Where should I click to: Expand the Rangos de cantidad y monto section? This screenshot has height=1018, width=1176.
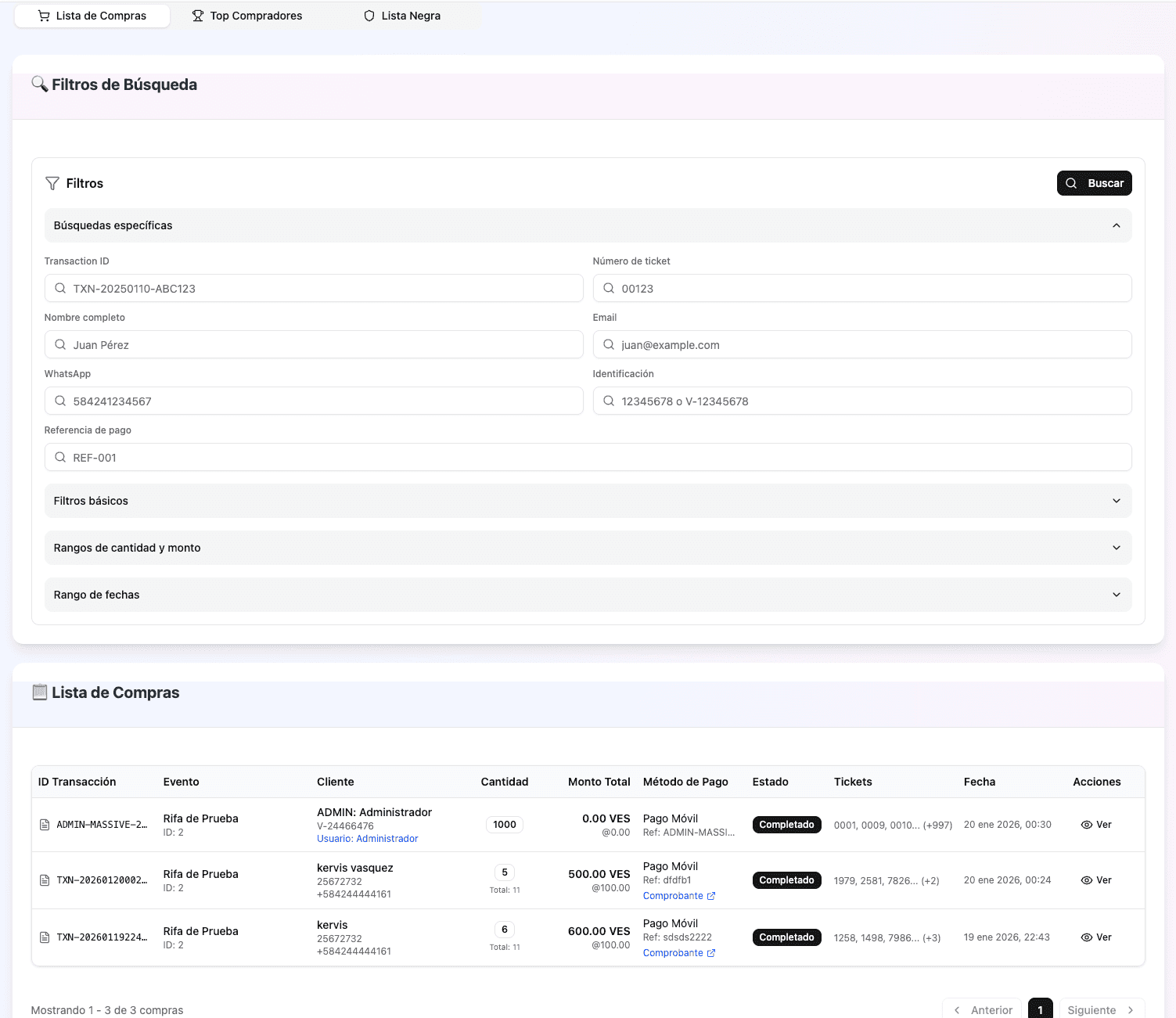point(1116,548)
